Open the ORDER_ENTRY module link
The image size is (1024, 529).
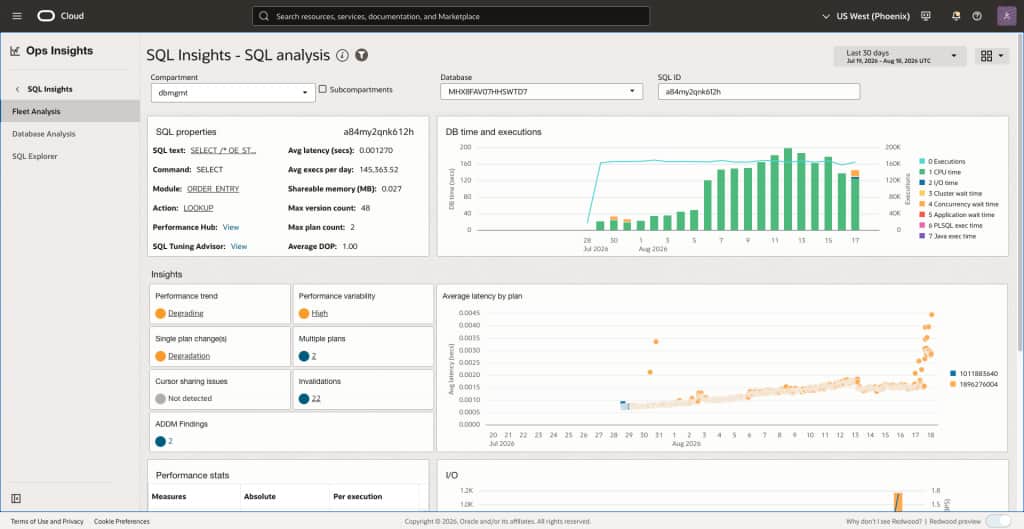click(x=213, y=189)
